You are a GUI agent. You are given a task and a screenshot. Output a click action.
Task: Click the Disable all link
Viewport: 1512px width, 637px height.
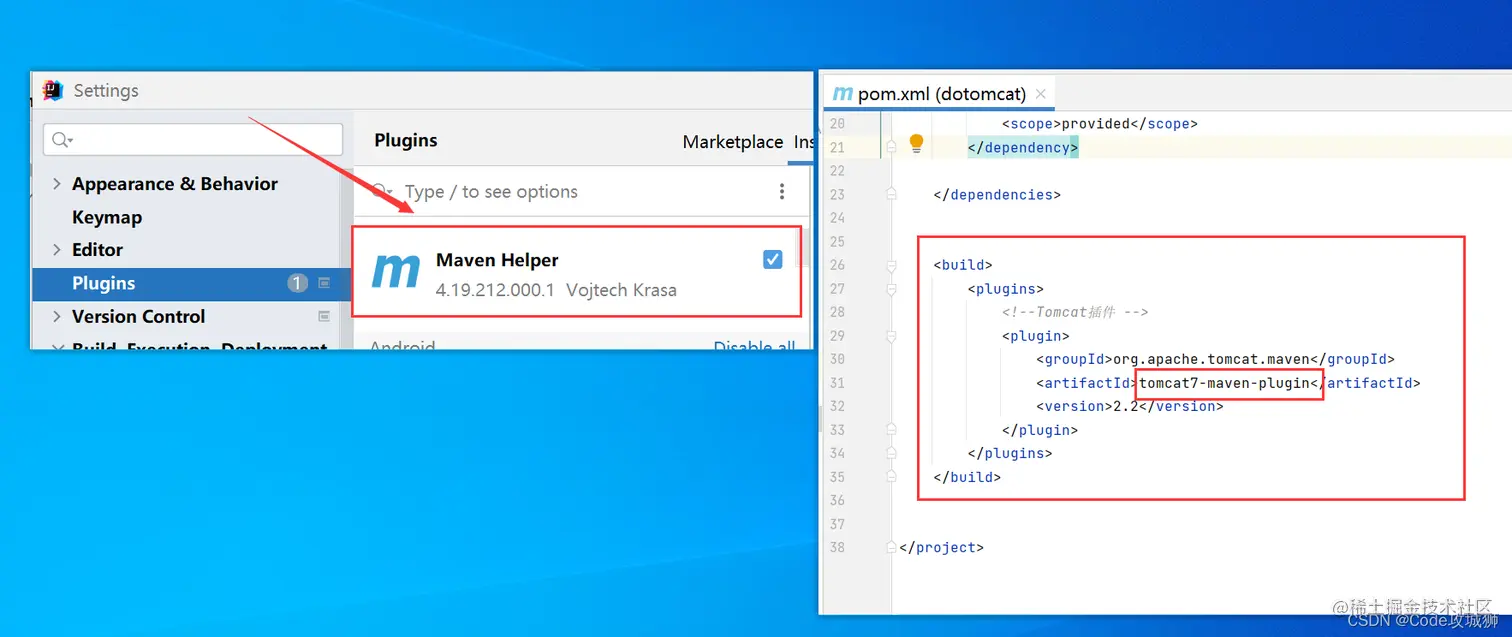(x=754, y=346)
